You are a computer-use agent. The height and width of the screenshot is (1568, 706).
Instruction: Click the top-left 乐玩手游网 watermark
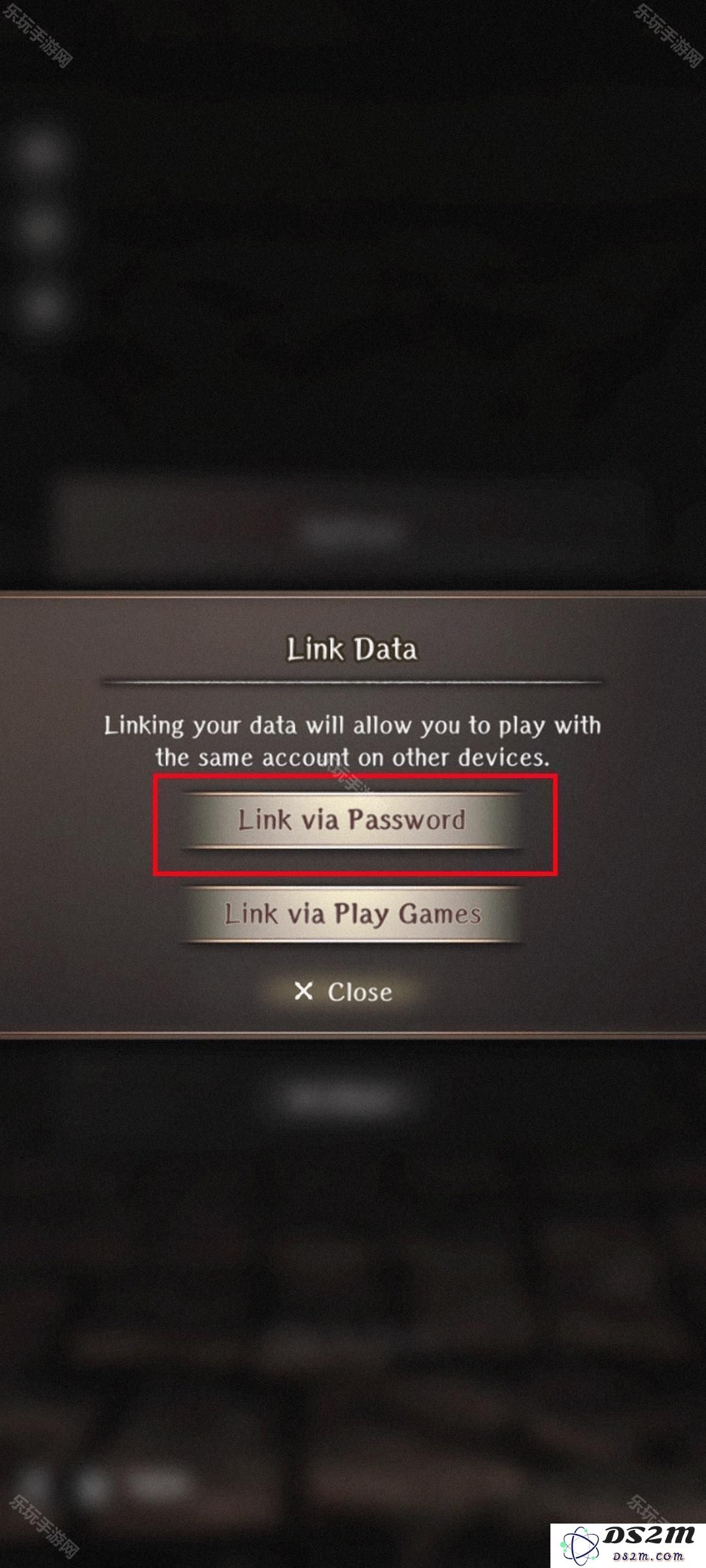tap(38, 34)
